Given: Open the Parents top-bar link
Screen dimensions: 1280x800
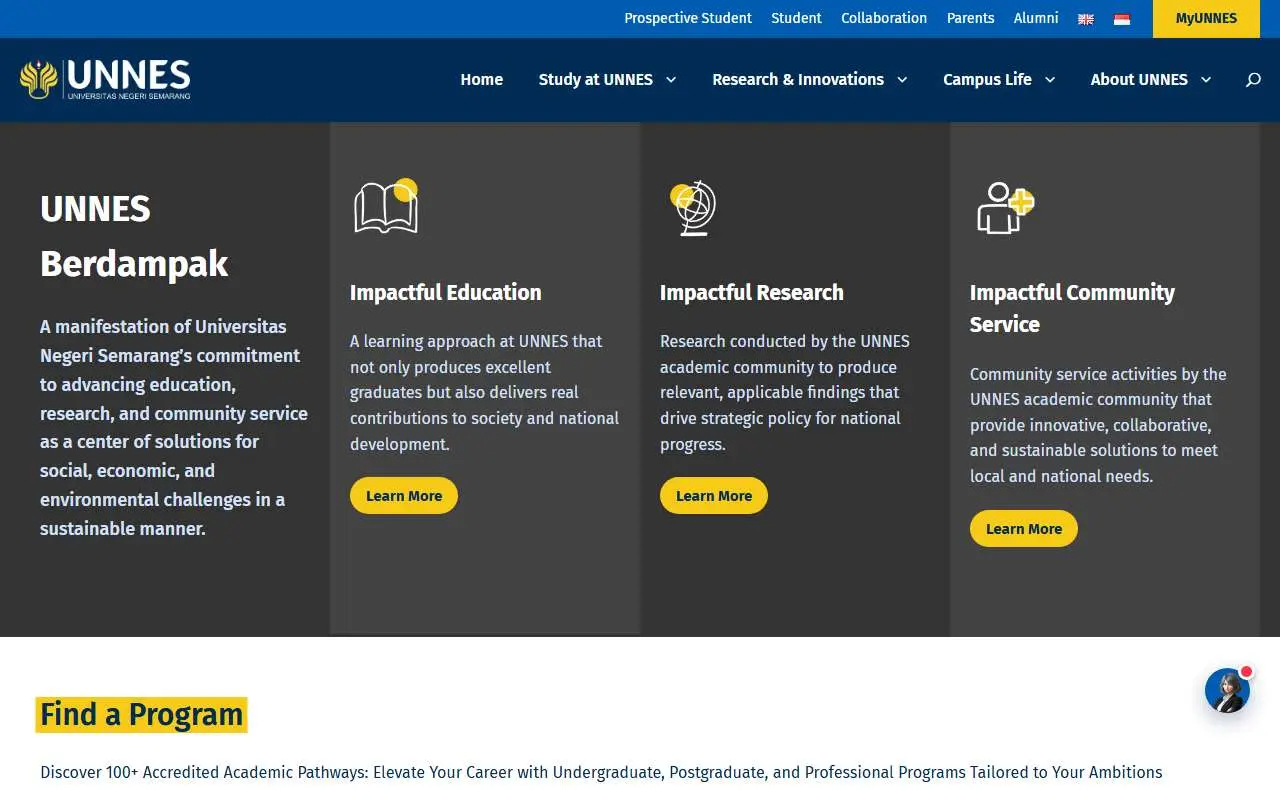Looking at the screenshot, I should click(x=971, y=18).
